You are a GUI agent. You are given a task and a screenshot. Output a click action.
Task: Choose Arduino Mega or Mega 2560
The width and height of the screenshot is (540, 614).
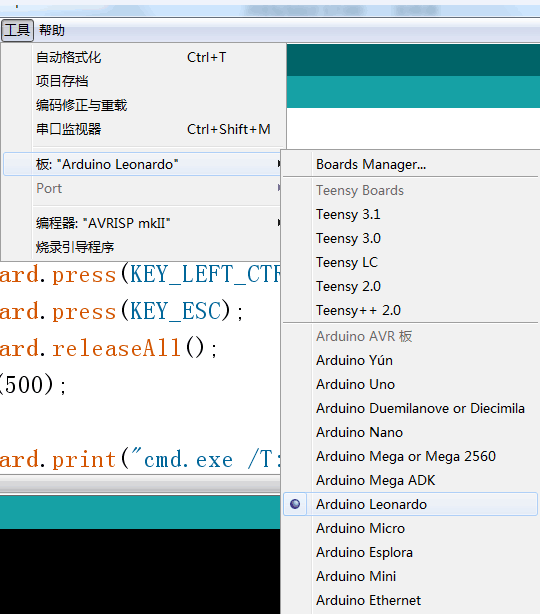pyautogui.click(x=410, y=456)
